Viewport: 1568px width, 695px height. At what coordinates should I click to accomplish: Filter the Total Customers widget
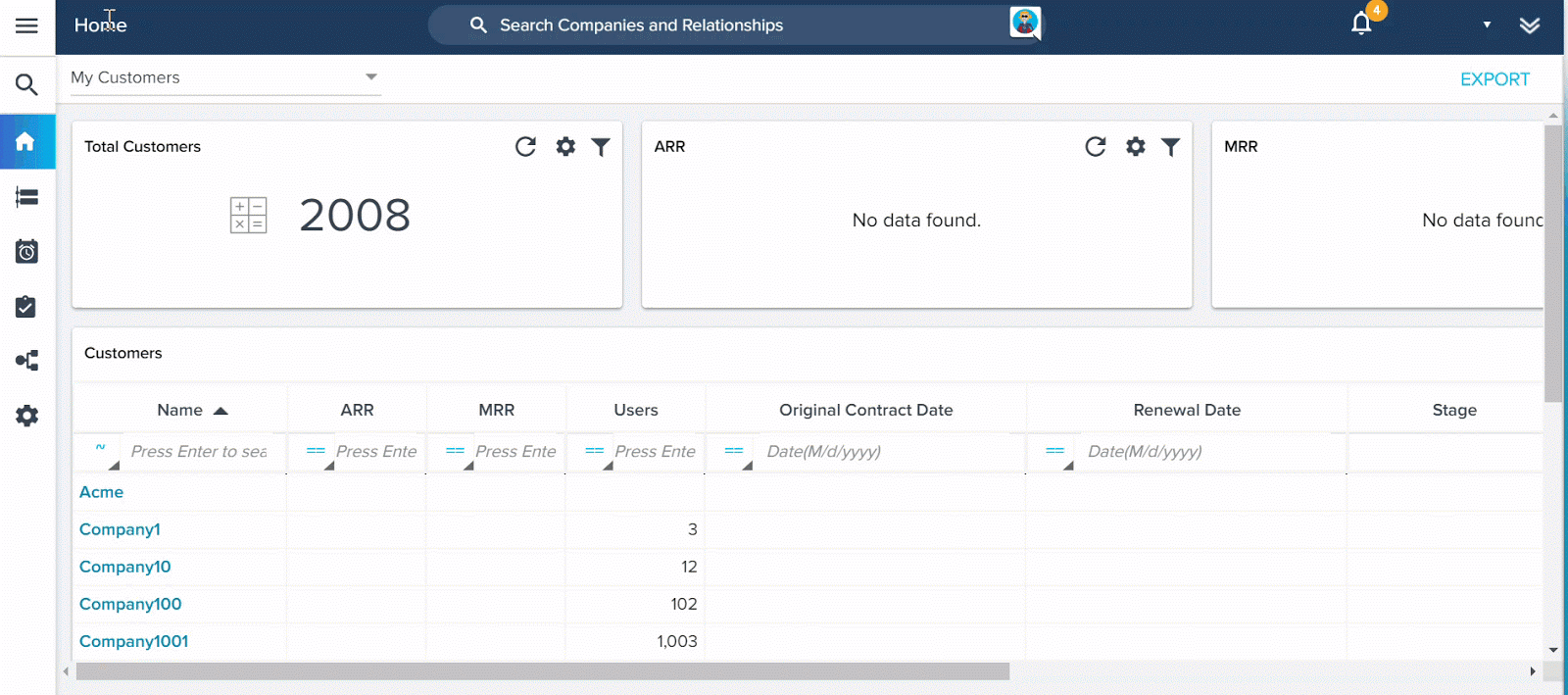(601, 147)
